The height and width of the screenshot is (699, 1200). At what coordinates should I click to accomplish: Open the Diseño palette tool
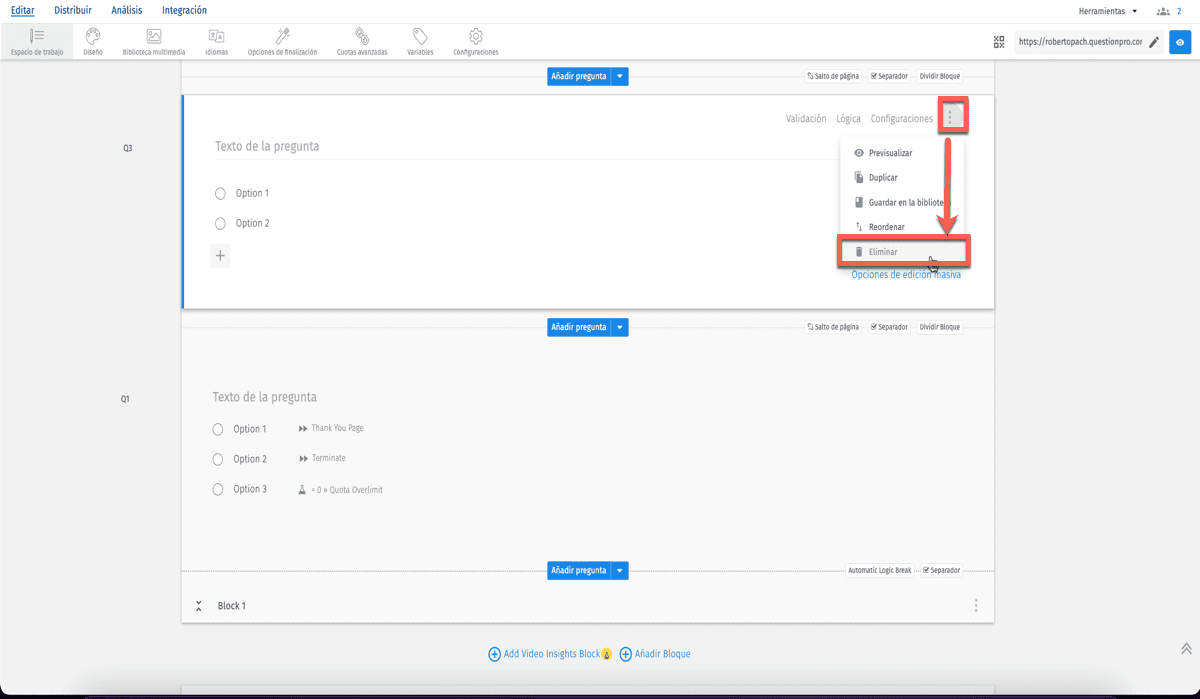pos(93,41)
